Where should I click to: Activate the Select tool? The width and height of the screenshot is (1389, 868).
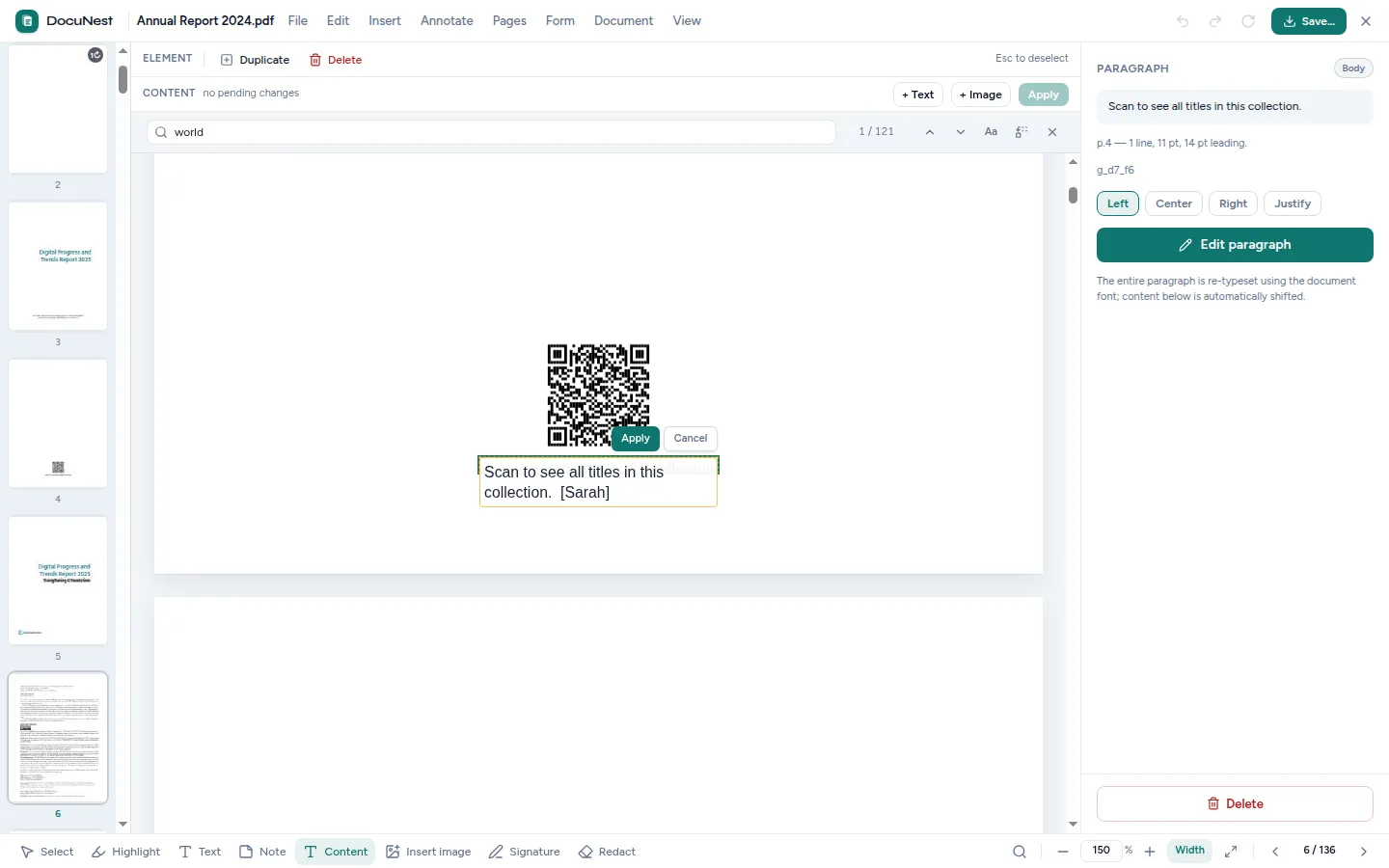point(47,852)
